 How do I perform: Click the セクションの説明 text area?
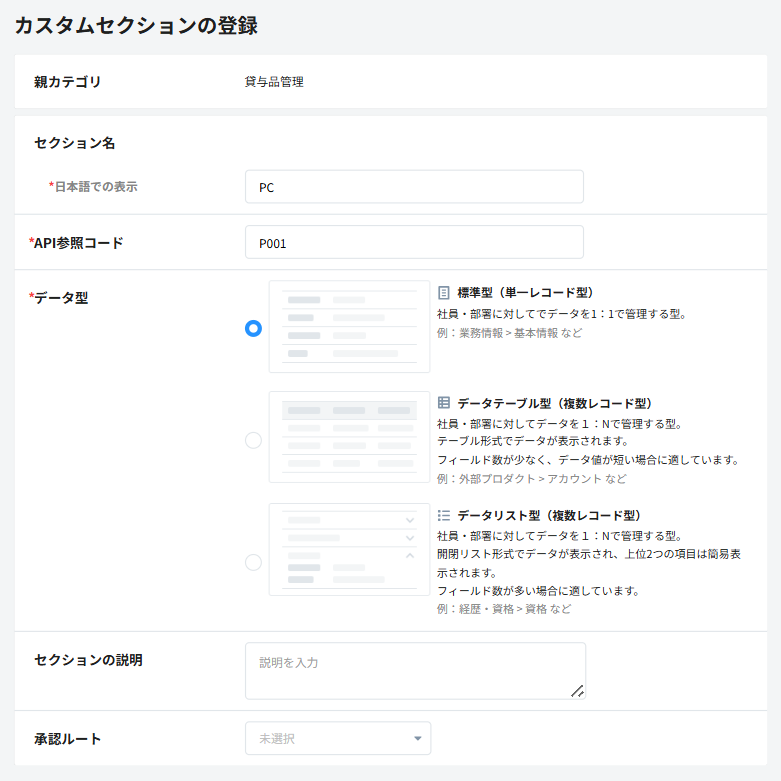[x=415, y=671]
